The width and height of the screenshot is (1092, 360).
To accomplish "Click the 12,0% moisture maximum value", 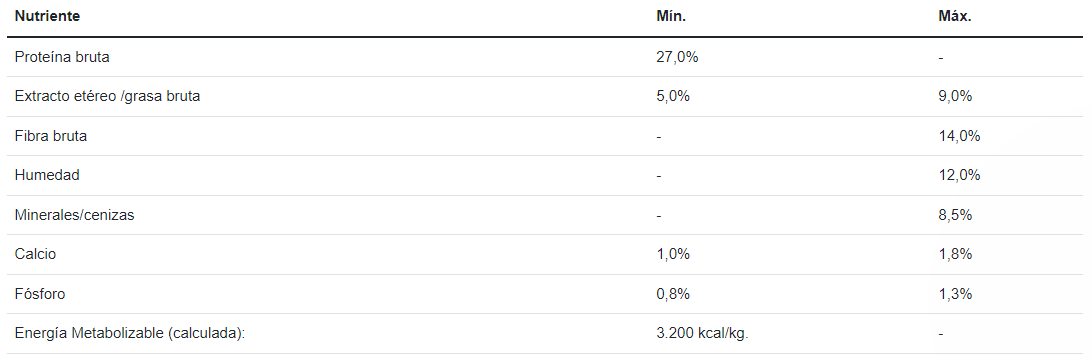I will pyautogui.click(x=960, y=175).
